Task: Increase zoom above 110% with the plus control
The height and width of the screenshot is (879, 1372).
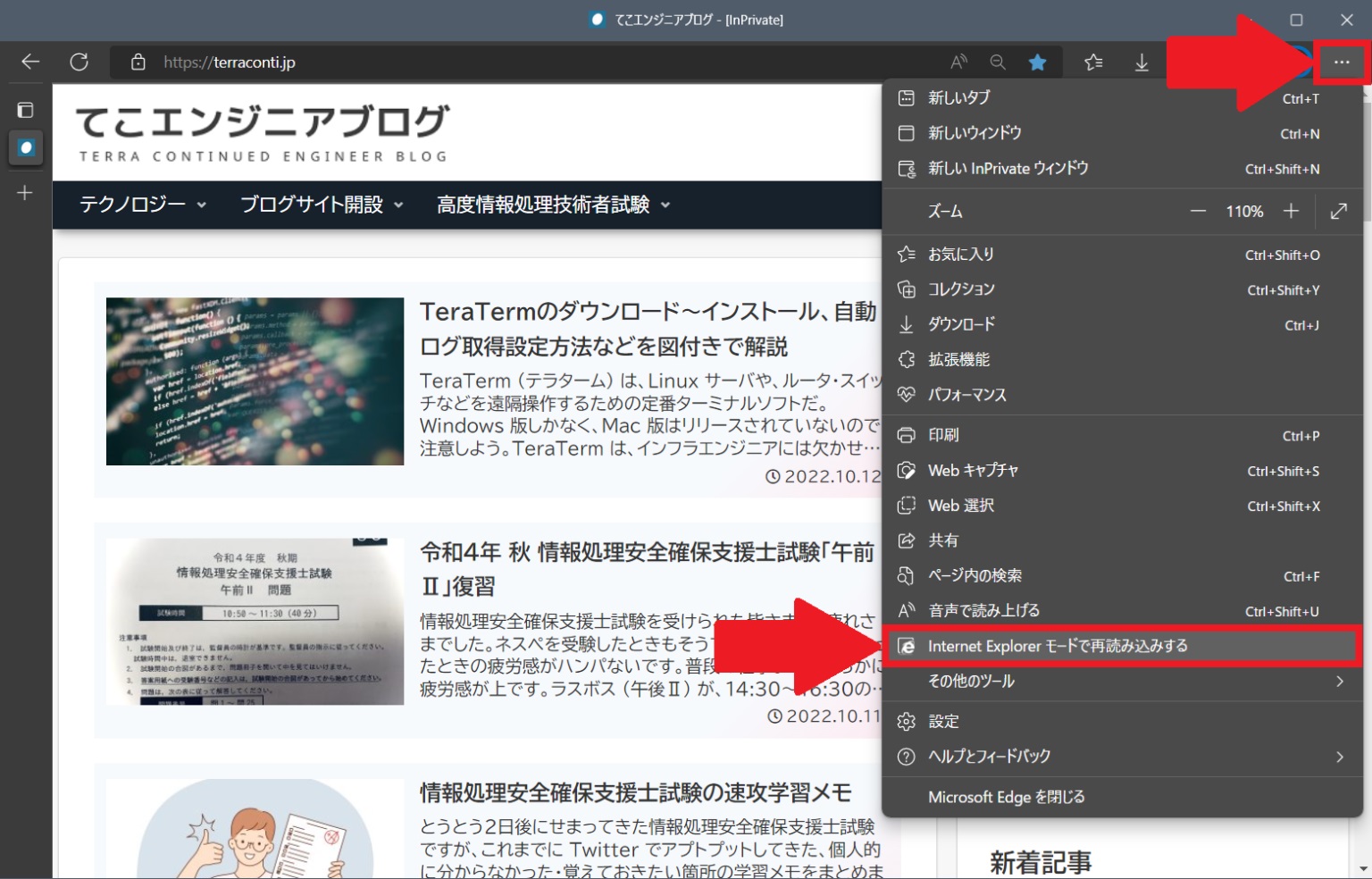Action: (x=1291, y=212)
